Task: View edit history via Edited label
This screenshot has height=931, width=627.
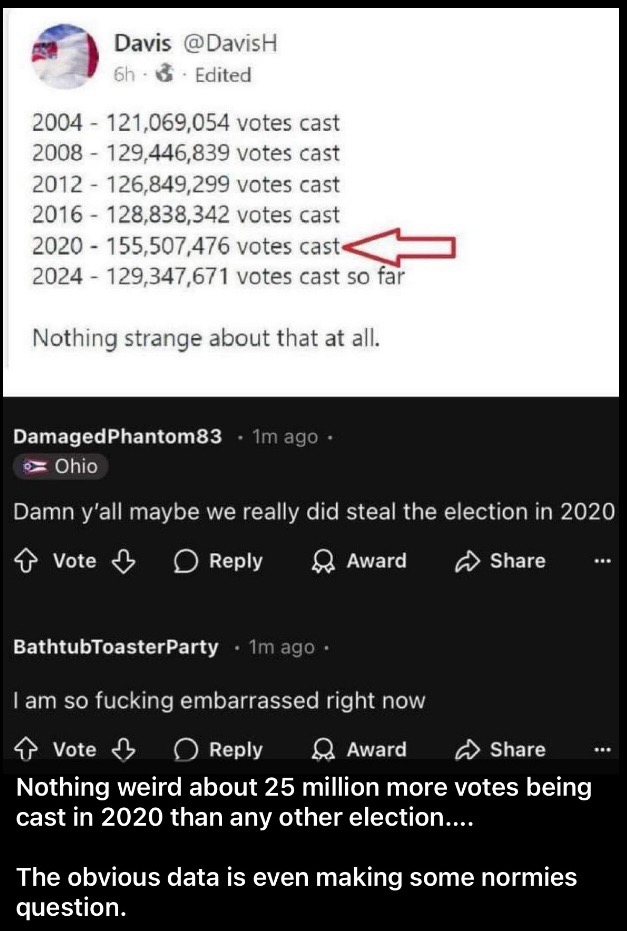Action: tap(223, 75)
